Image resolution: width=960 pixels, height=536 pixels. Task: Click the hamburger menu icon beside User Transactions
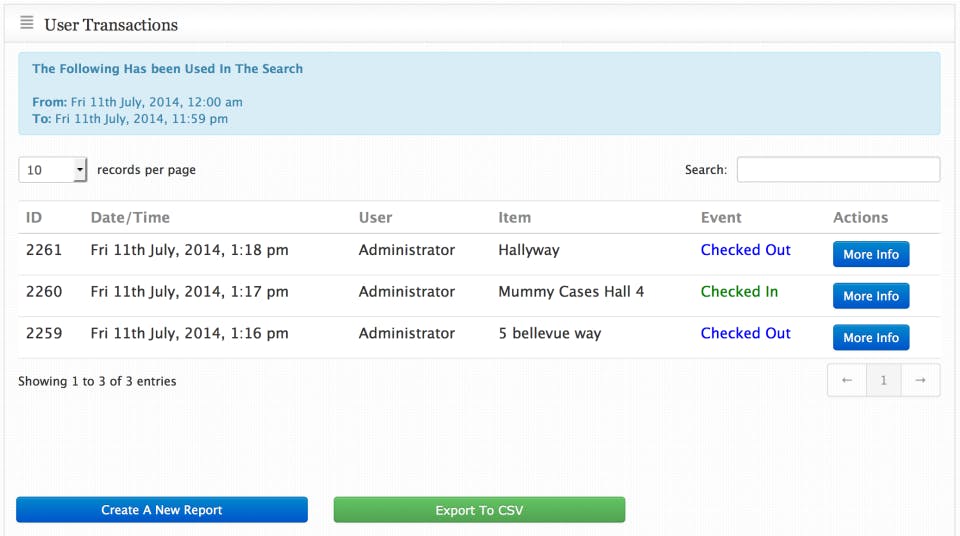click(x=27, y=23)
